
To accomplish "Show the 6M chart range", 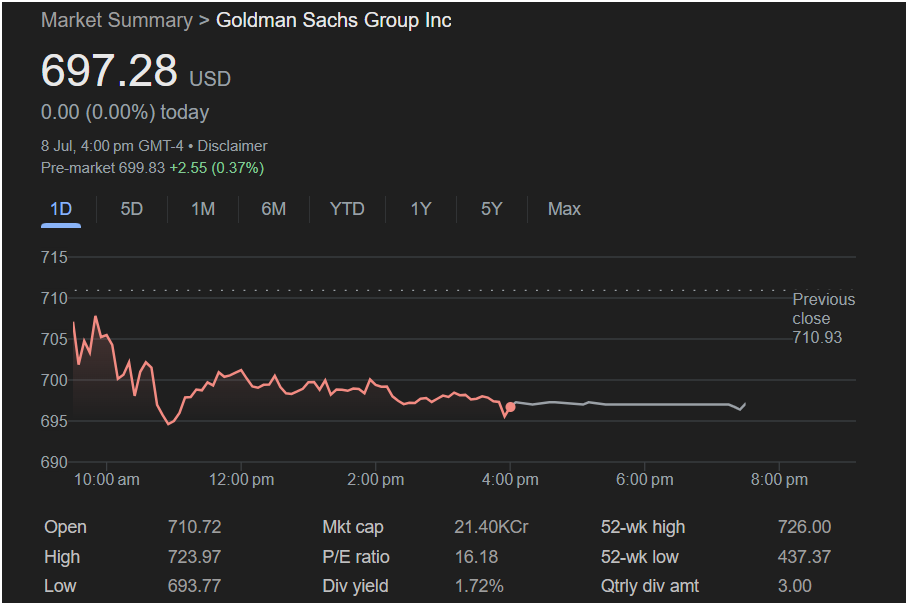I will [273, 209].
